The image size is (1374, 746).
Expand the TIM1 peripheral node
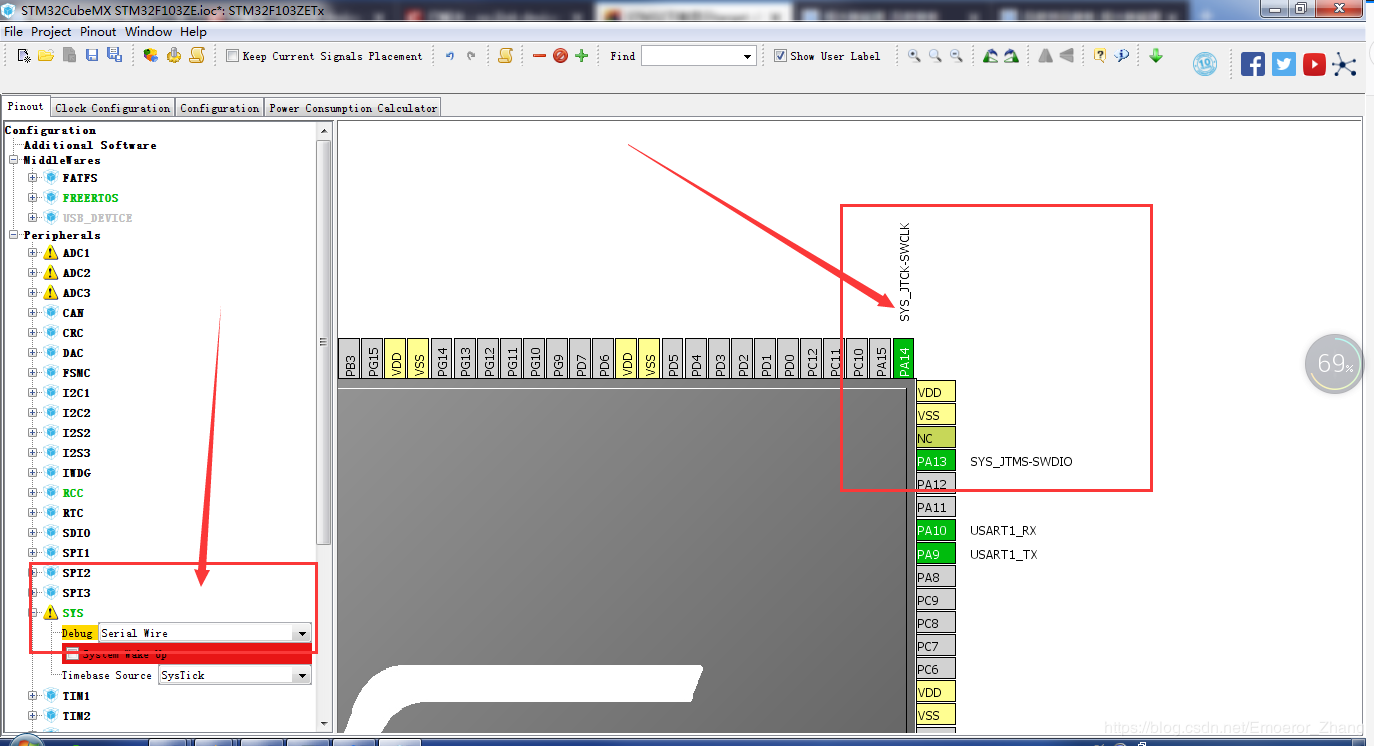click(x=33, y=696)
